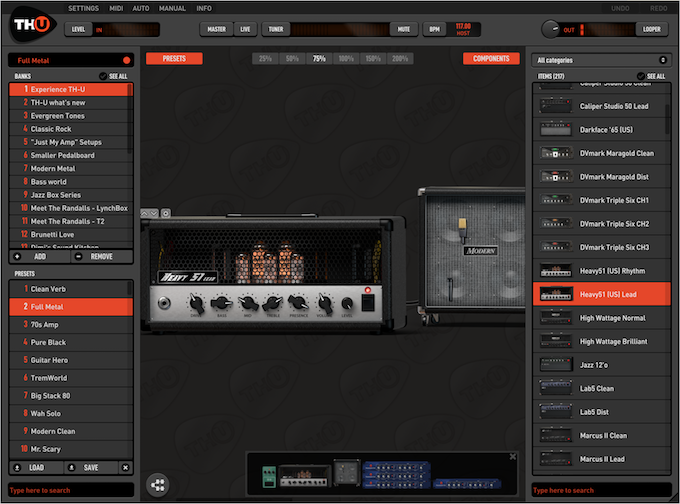The height and width of the screenshot is (504, 680).
Task: Select the 70s Amp preset
Action: tap(71, 324)
